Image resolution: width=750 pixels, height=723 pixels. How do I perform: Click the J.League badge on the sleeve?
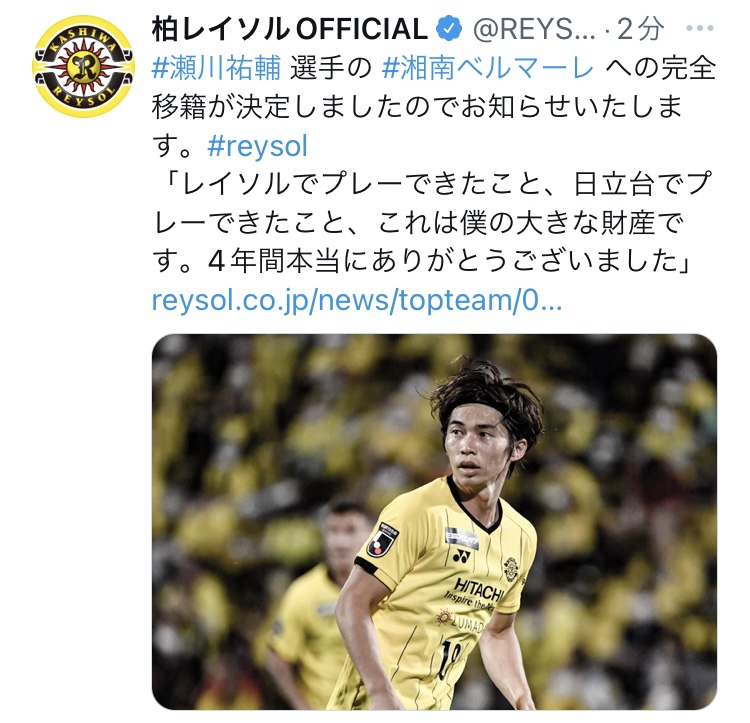point(383,540)
